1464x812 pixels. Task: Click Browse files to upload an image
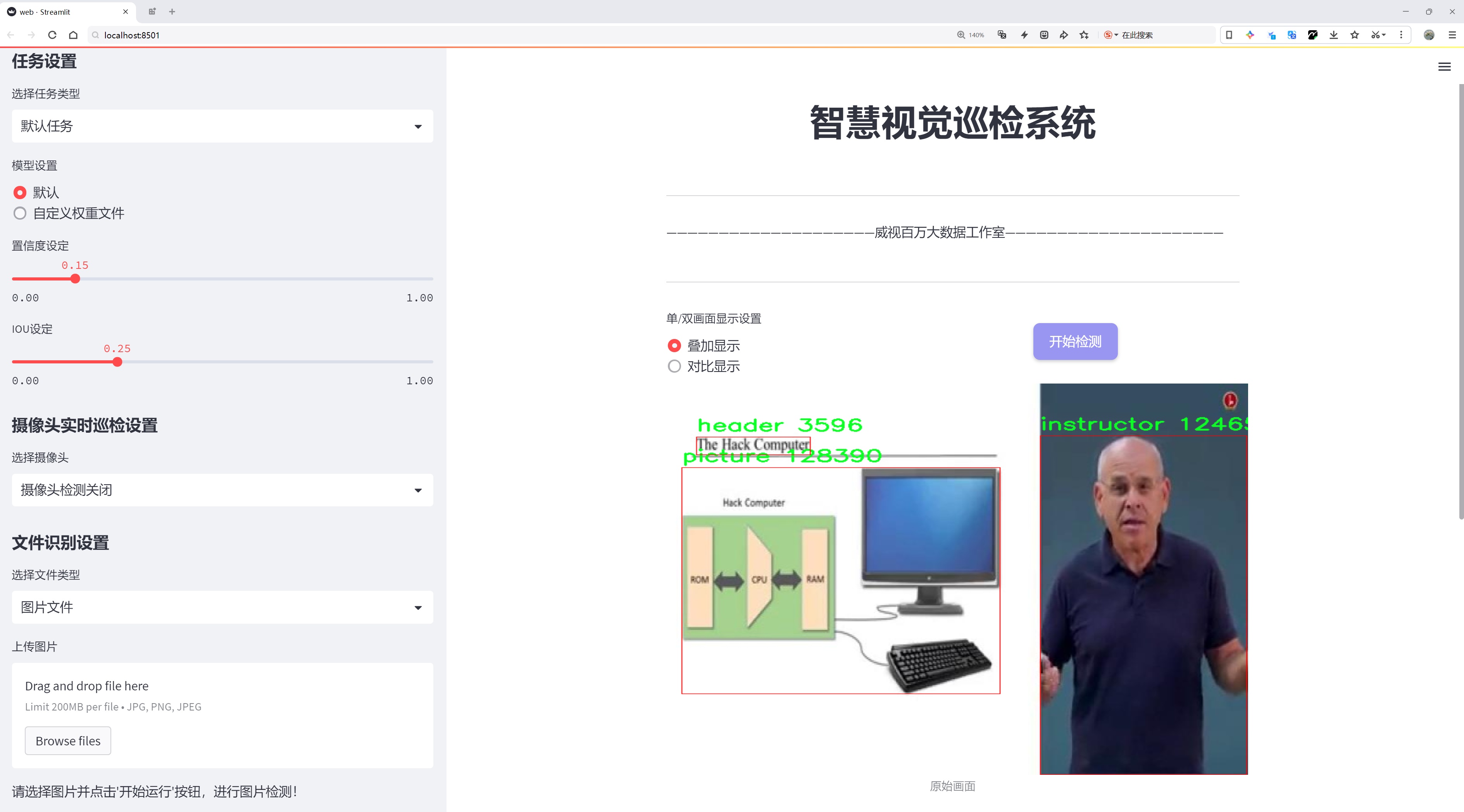point(67,740)
